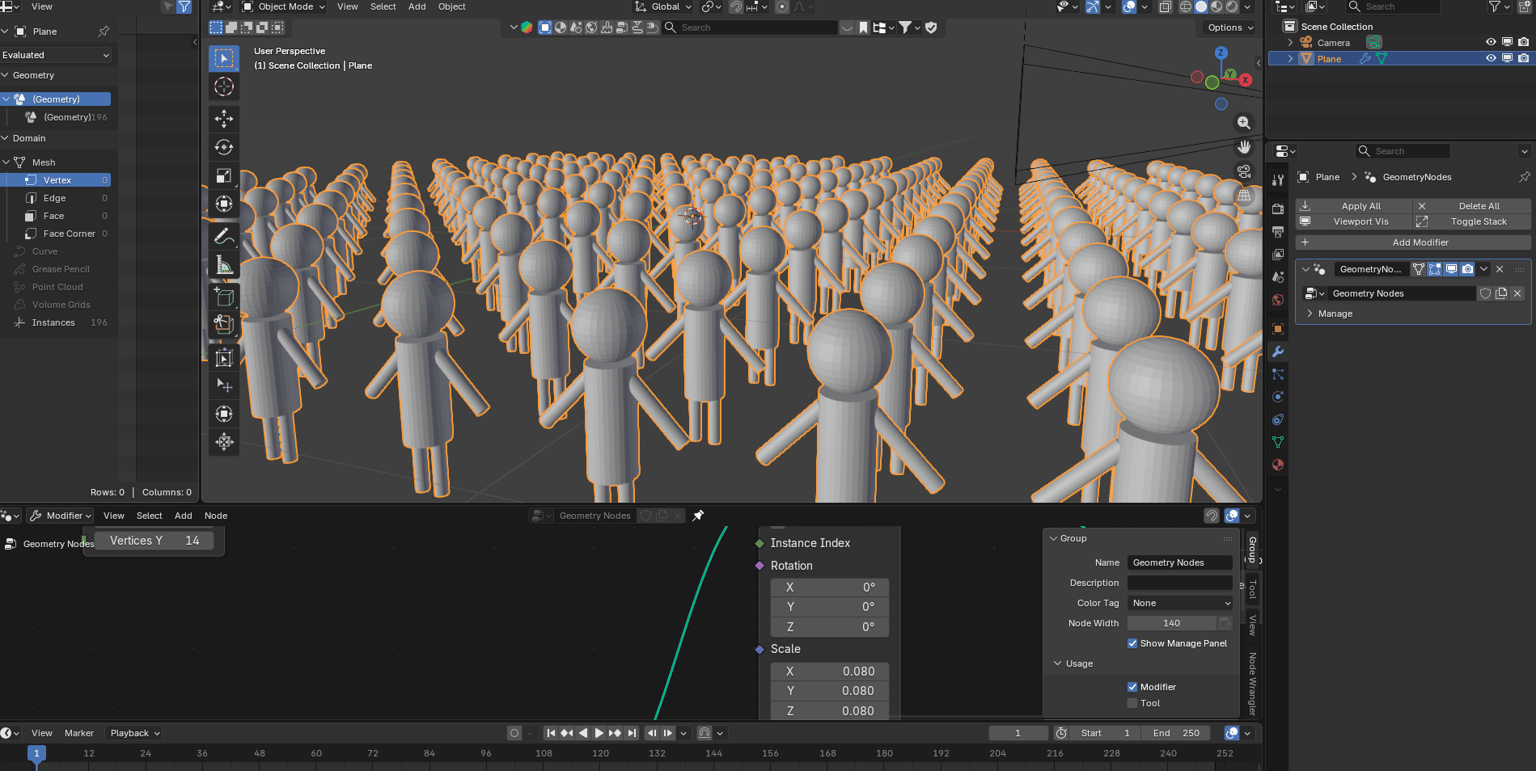Screen dimensions: 1536x771
Task: Open the viewport Object menu
Action: coord(452,7)
